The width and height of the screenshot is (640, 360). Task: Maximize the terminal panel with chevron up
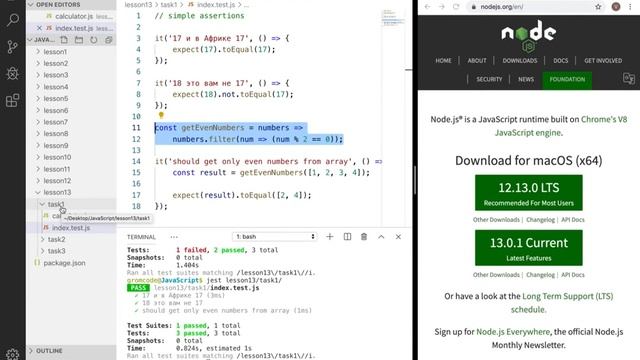pyautogui.click(x=381, y=237)
